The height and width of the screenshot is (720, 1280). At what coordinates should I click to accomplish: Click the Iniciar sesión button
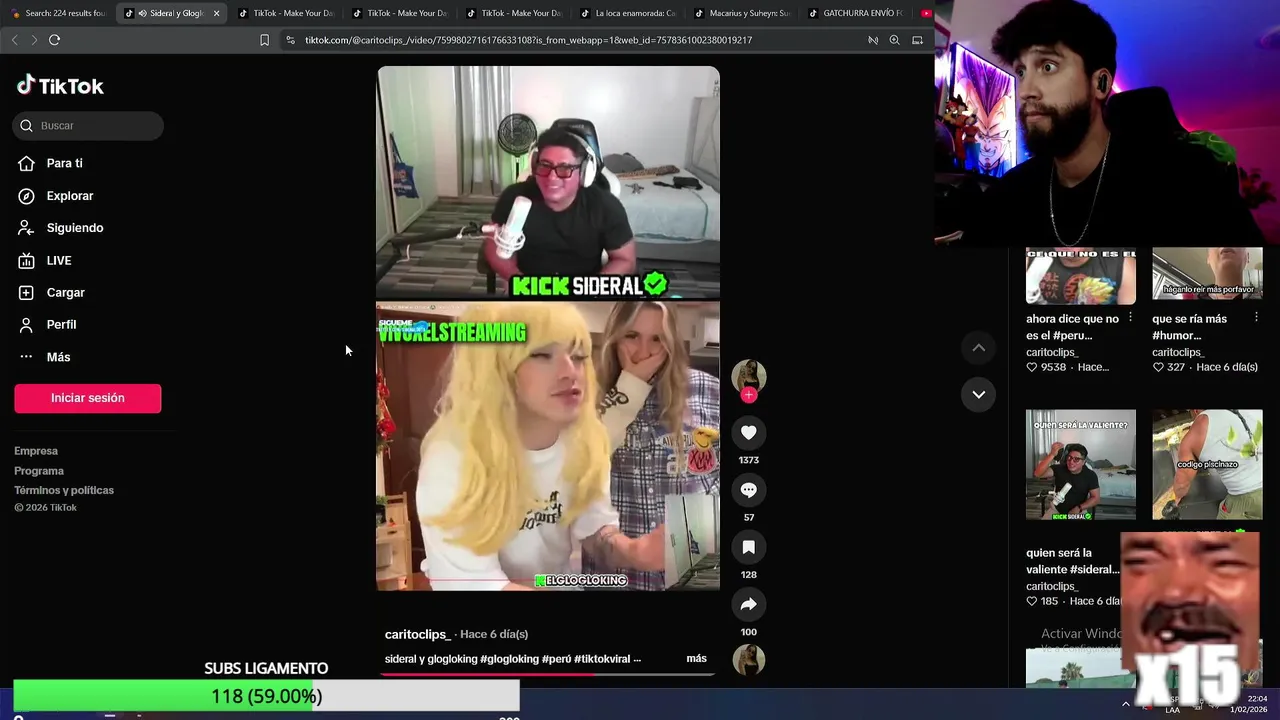click(x=88, y=398)
